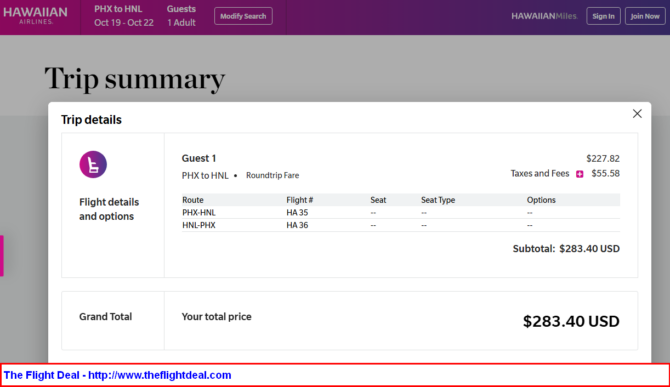Select PHX to HNL trip header

[x=123, y=16]
